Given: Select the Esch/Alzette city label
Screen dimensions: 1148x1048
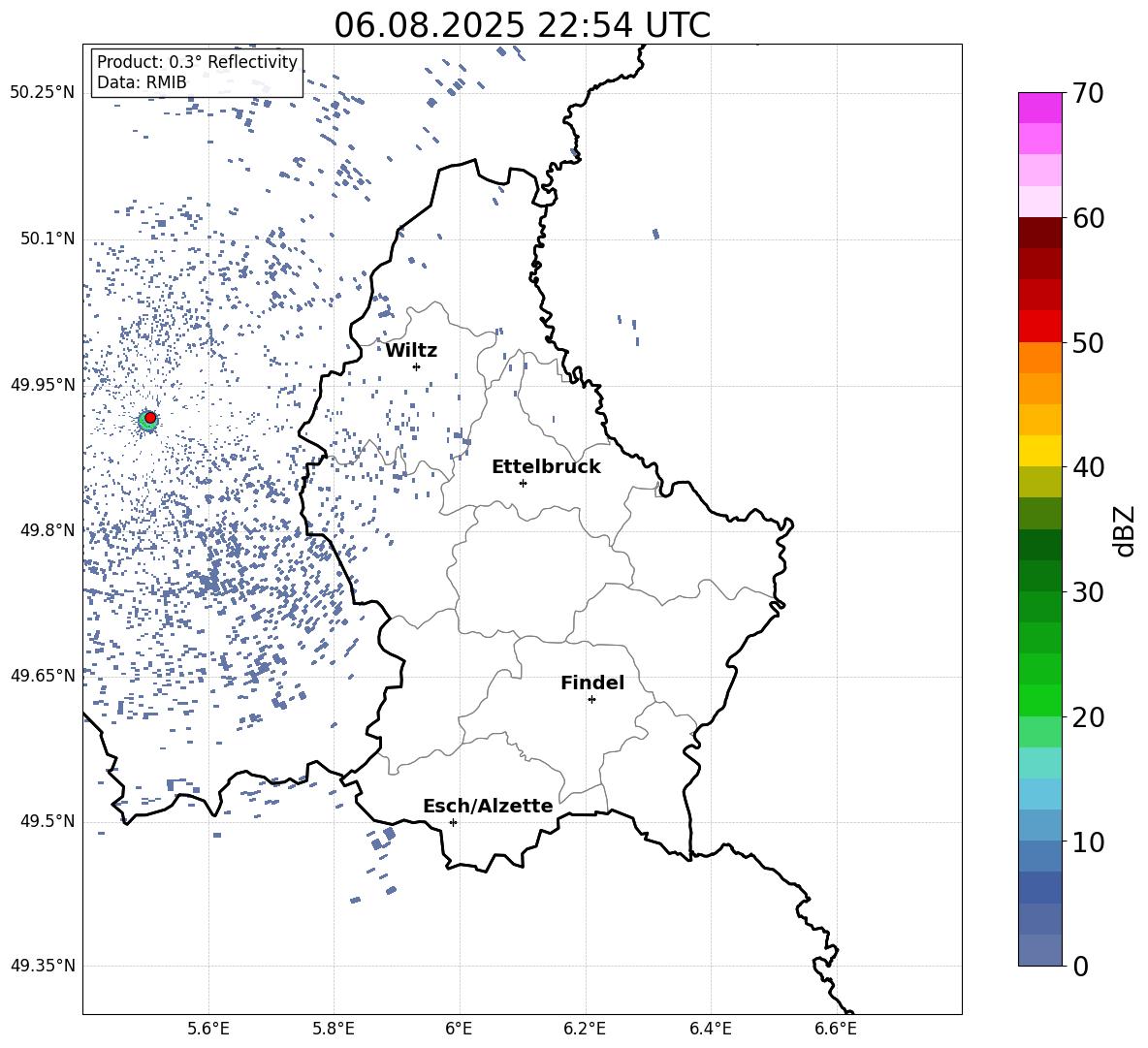Looking at the screenshot, I should [x=488, y=806].
